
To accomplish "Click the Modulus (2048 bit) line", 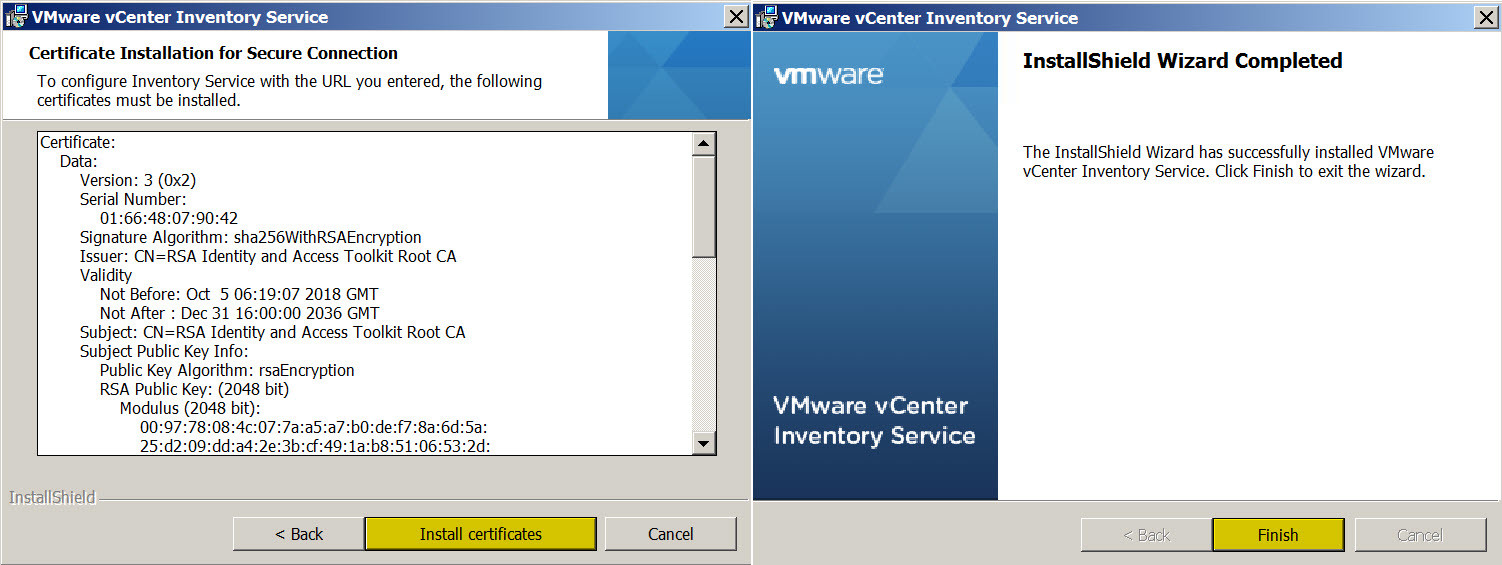I will (x=190, y=408).
